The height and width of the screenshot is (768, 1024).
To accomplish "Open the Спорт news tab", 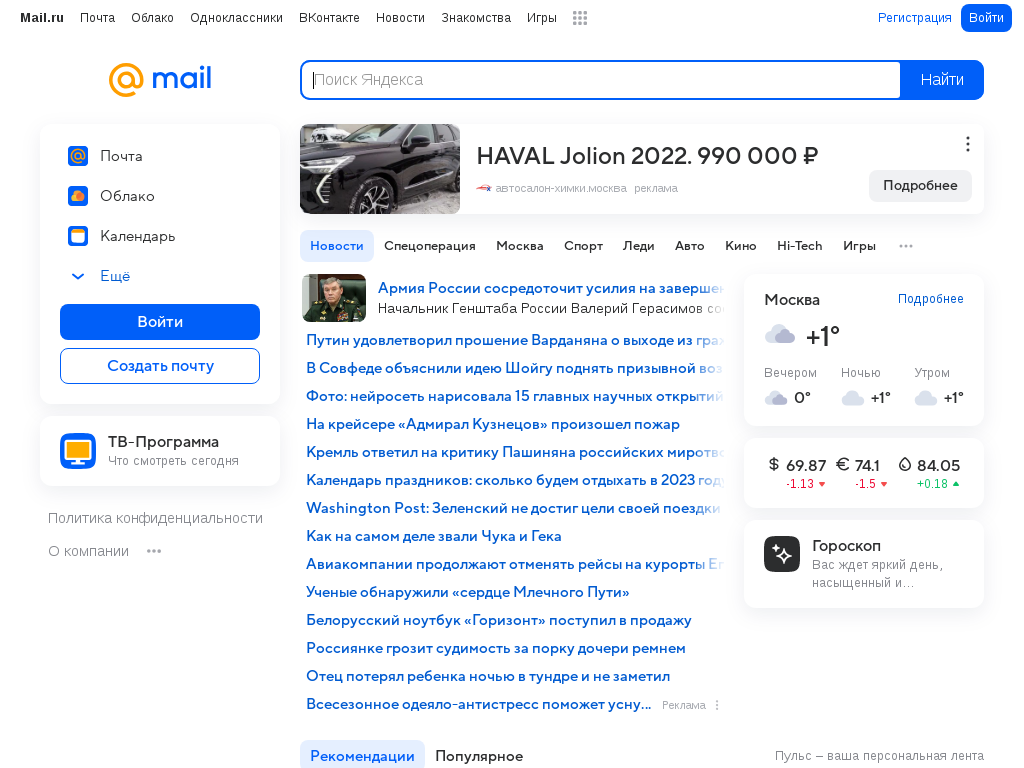I will (x=583, y=246).
